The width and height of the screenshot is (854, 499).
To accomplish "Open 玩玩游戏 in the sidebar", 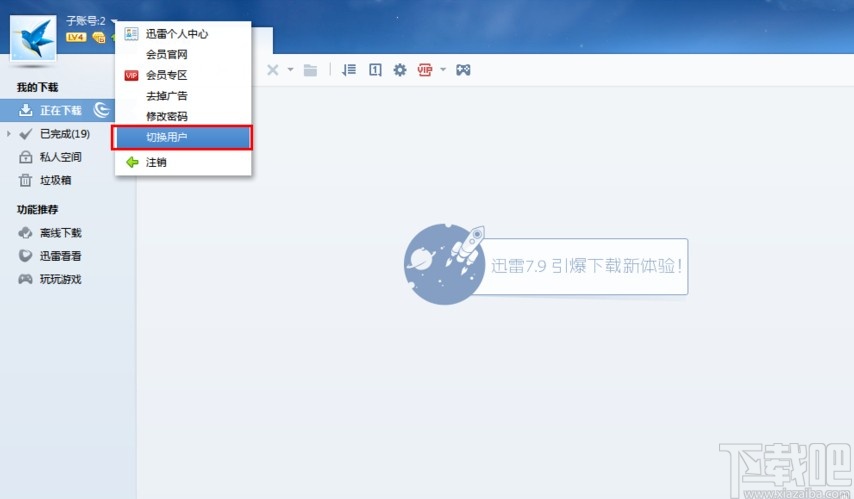I will 60,279.
